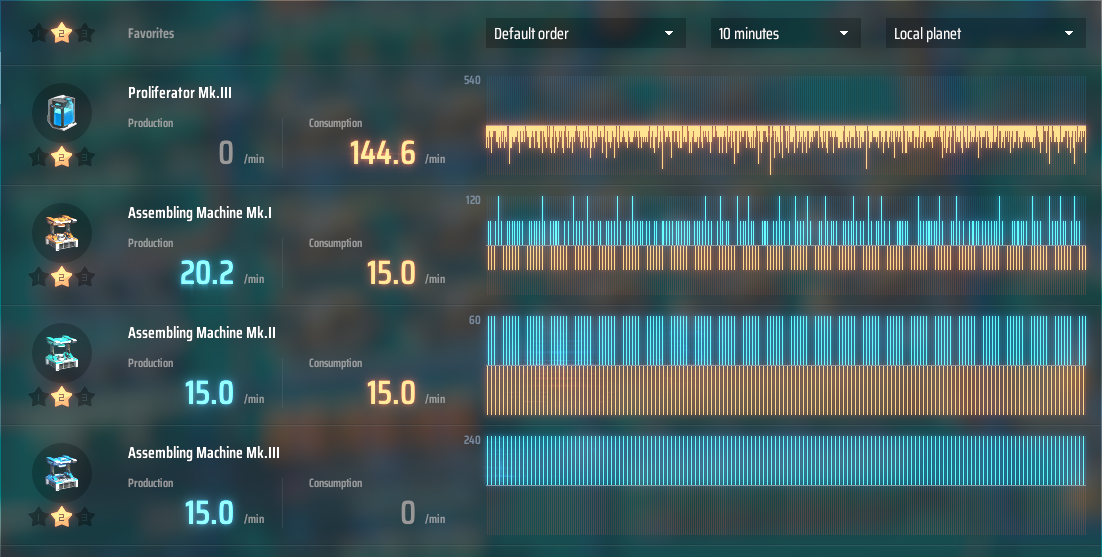Click the Assembling Machine Mk.I icon

click(62, 231)
